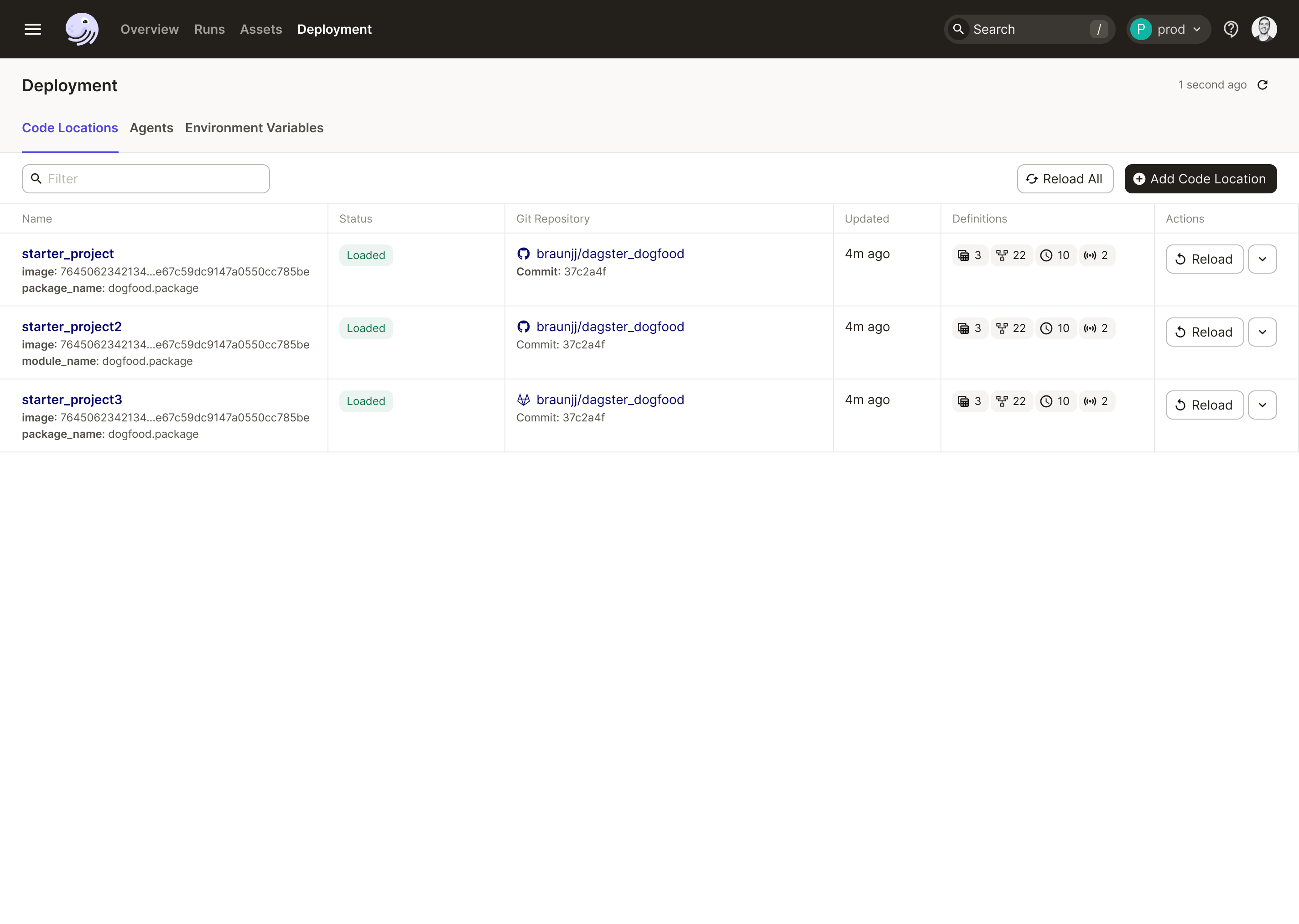Open the dropdown next to starter_project3's Reload button
The image size is (1299, 924).
[x=1262, y=405]
